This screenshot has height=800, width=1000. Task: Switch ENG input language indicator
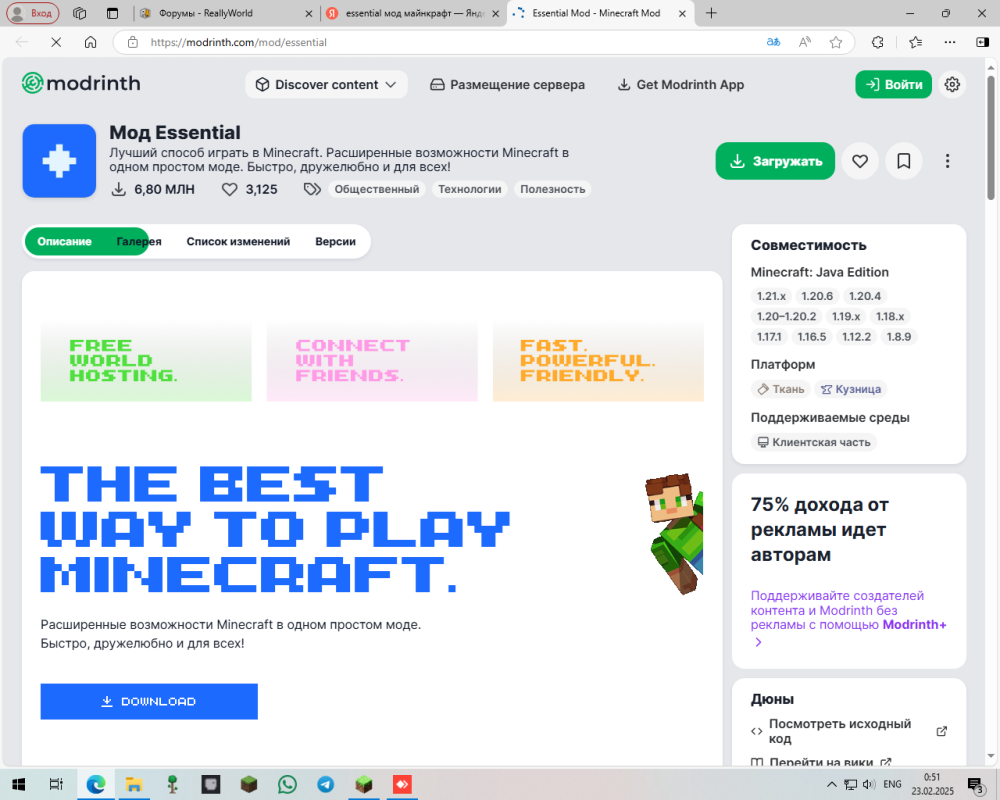(892, 784)
